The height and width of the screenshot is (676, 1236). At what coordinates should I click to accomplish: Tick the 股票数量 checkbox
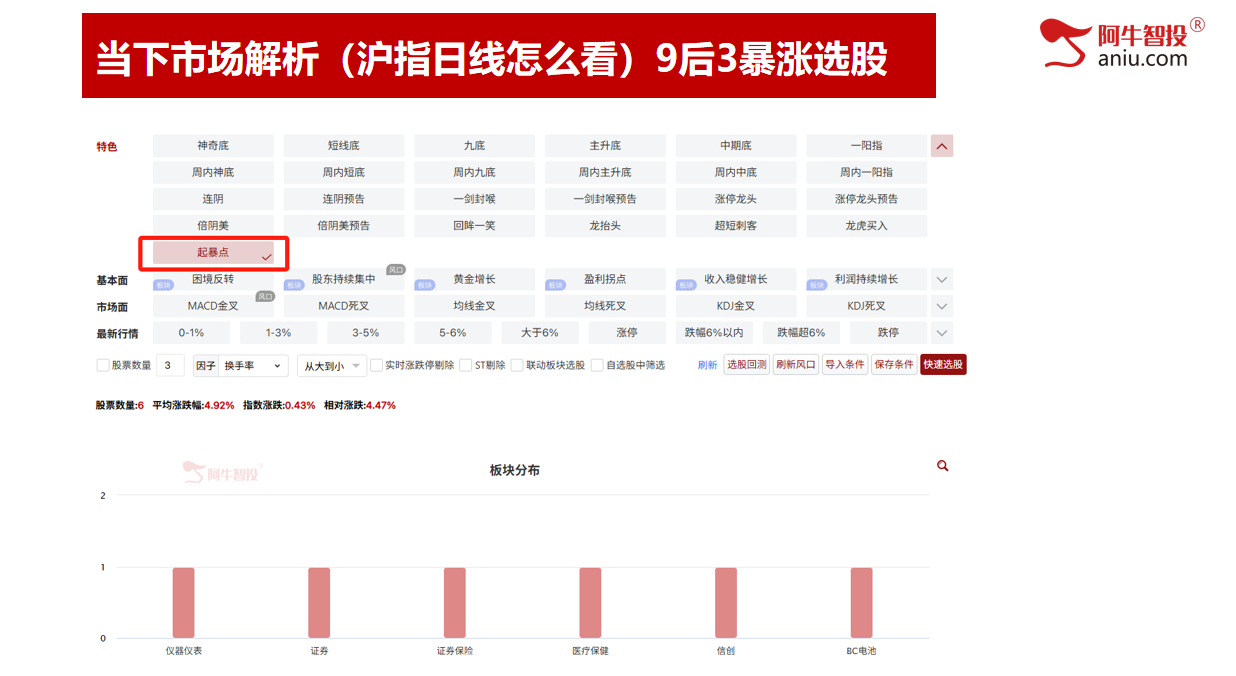(x=103, y=366)
